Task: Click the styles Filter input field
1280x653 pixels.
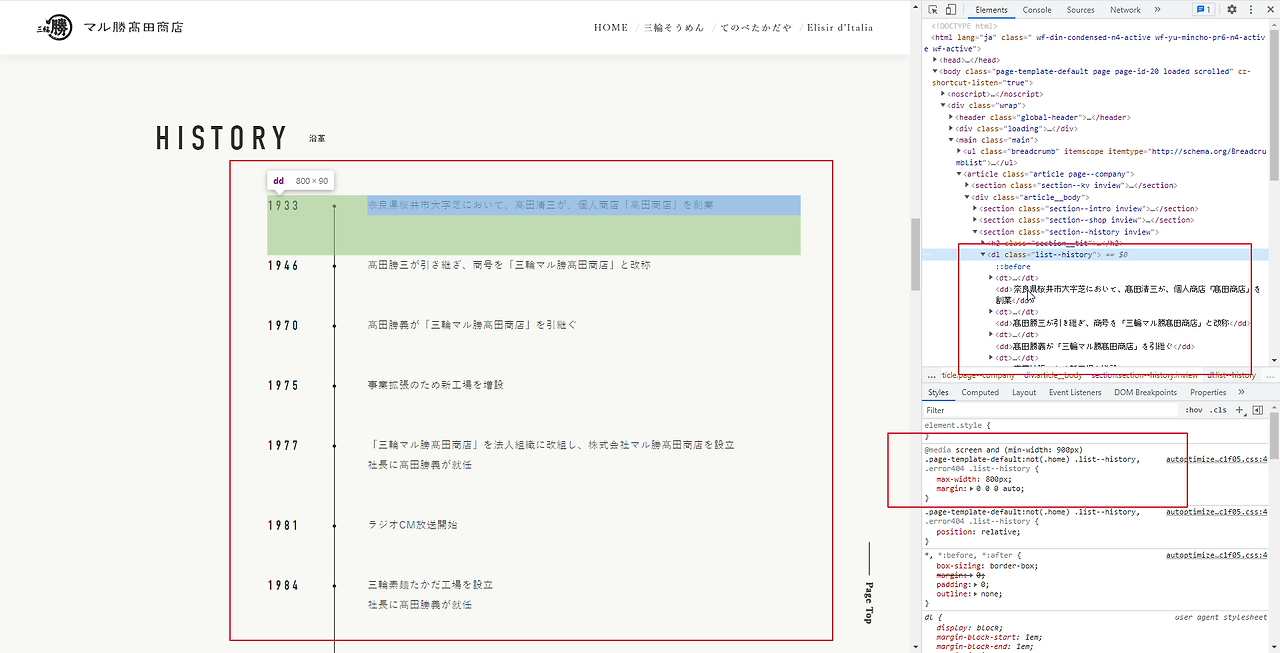Action: (1050, 410)
